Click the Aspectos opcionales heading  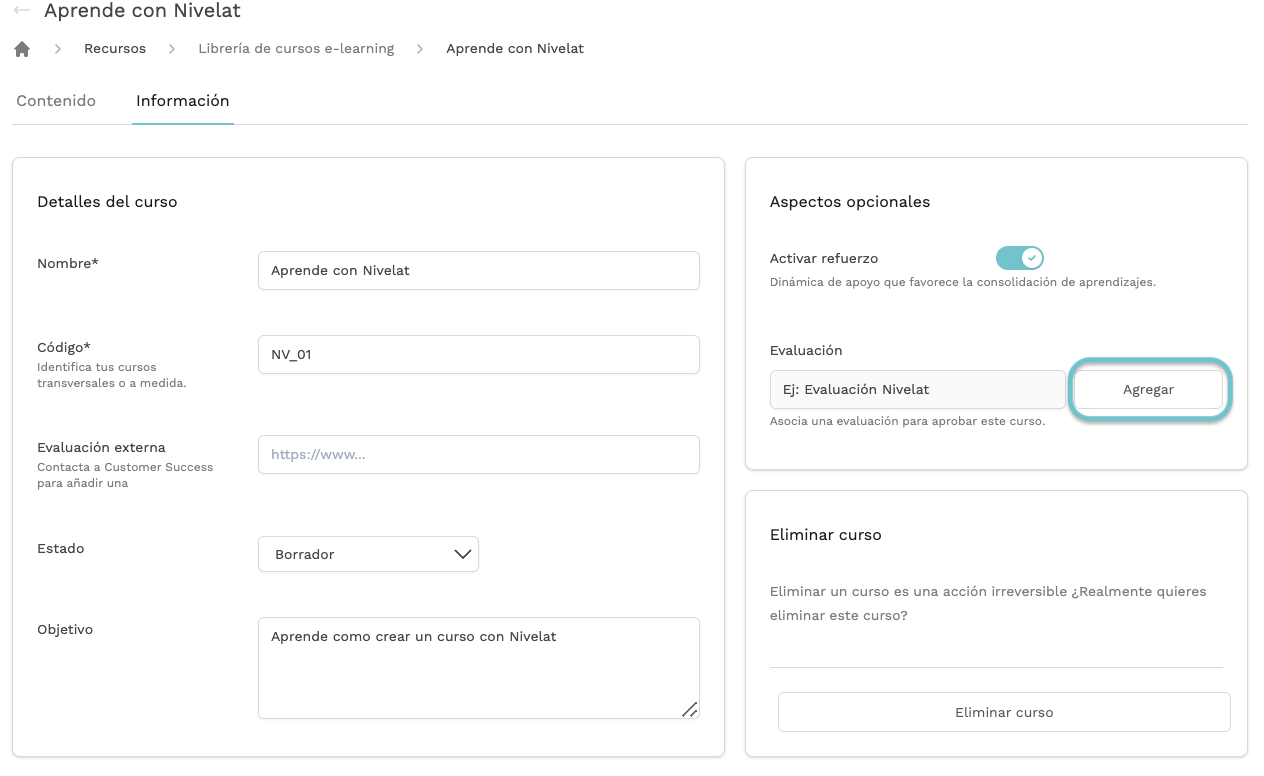[850, 202]
